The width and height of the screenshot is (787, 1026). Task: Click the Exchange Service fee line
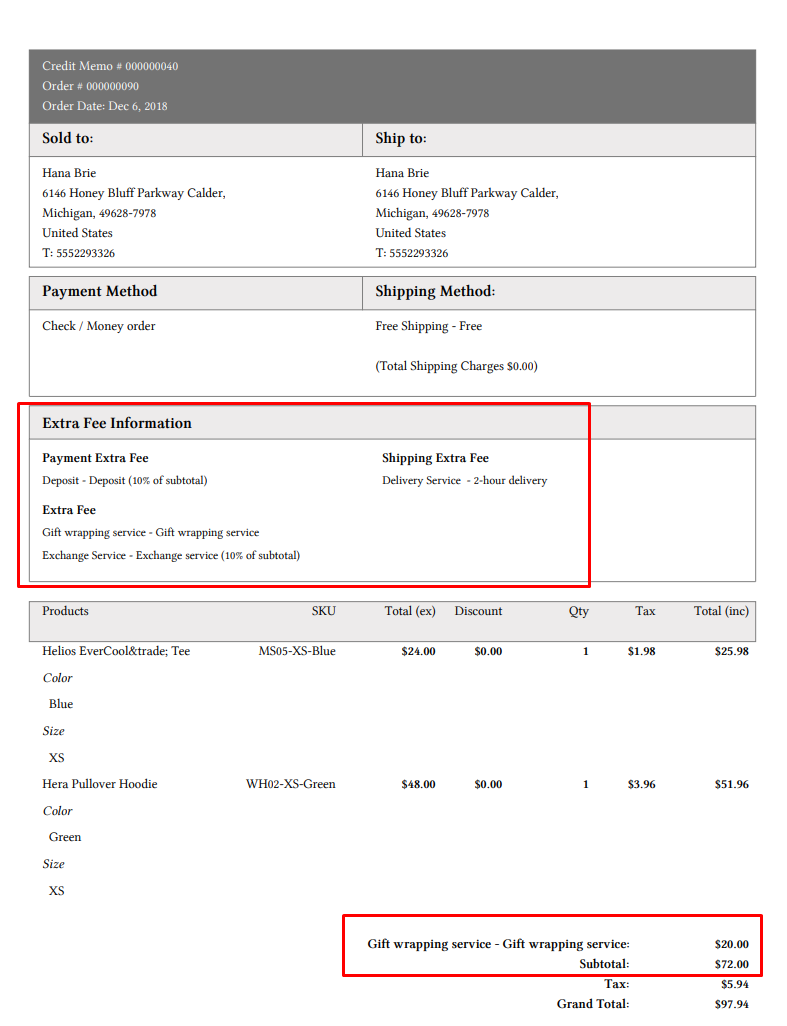click(x=170, y=555)
